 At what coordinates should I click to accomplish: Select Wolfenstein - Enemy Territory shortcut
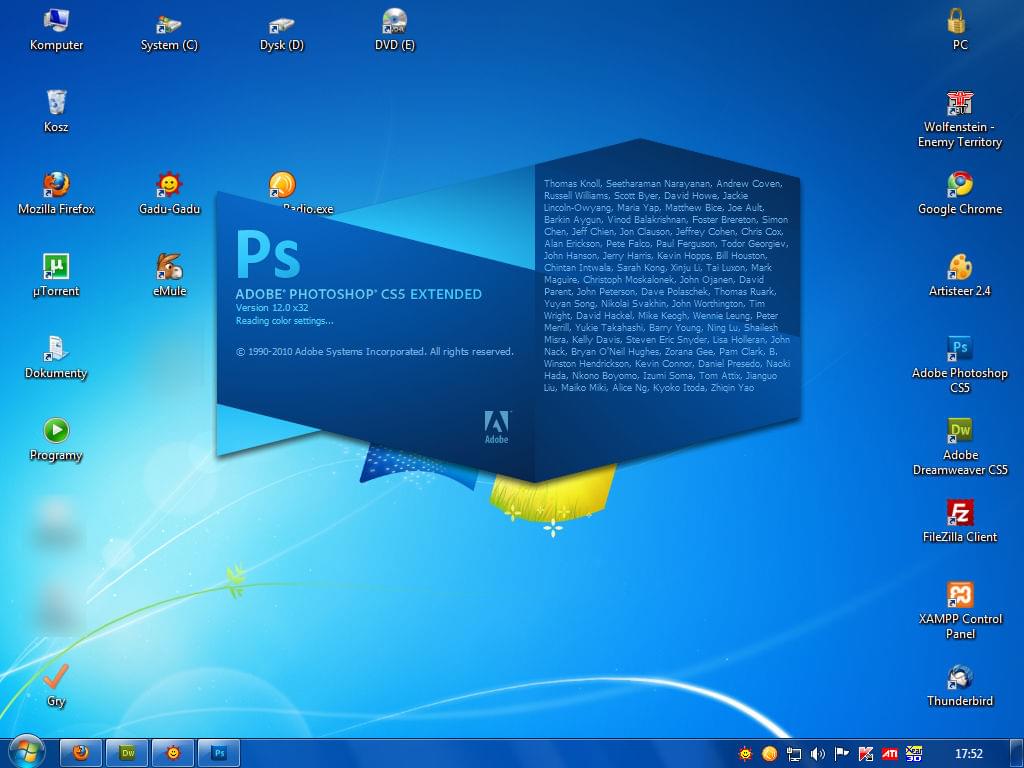959,120
